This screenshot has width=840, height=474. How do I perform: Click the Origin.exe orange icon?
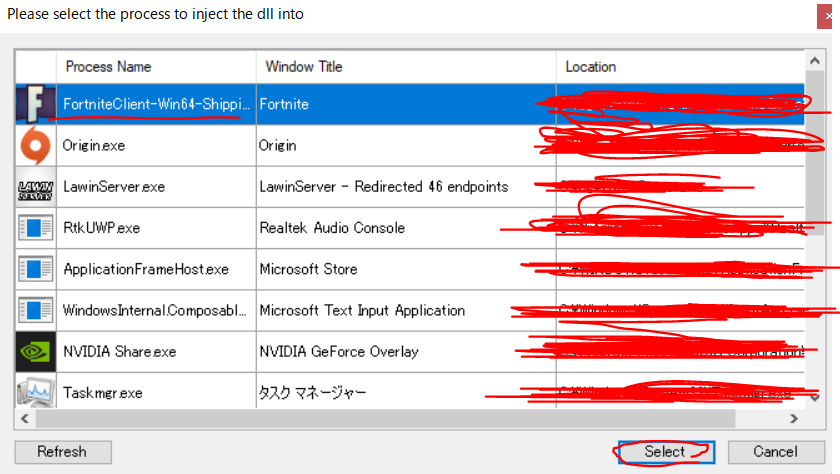[35, 146]
